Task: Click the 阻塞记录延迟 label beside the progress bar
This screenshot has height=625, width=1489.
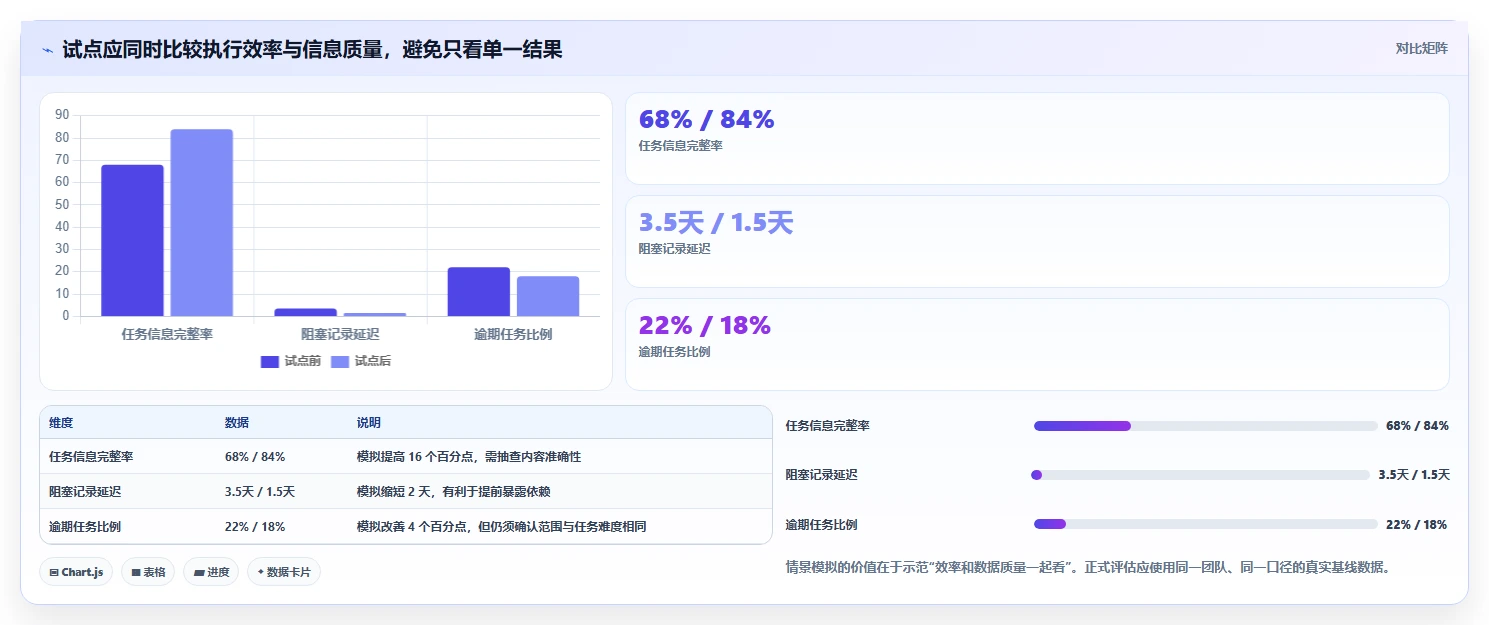Action: coord(822,475)
